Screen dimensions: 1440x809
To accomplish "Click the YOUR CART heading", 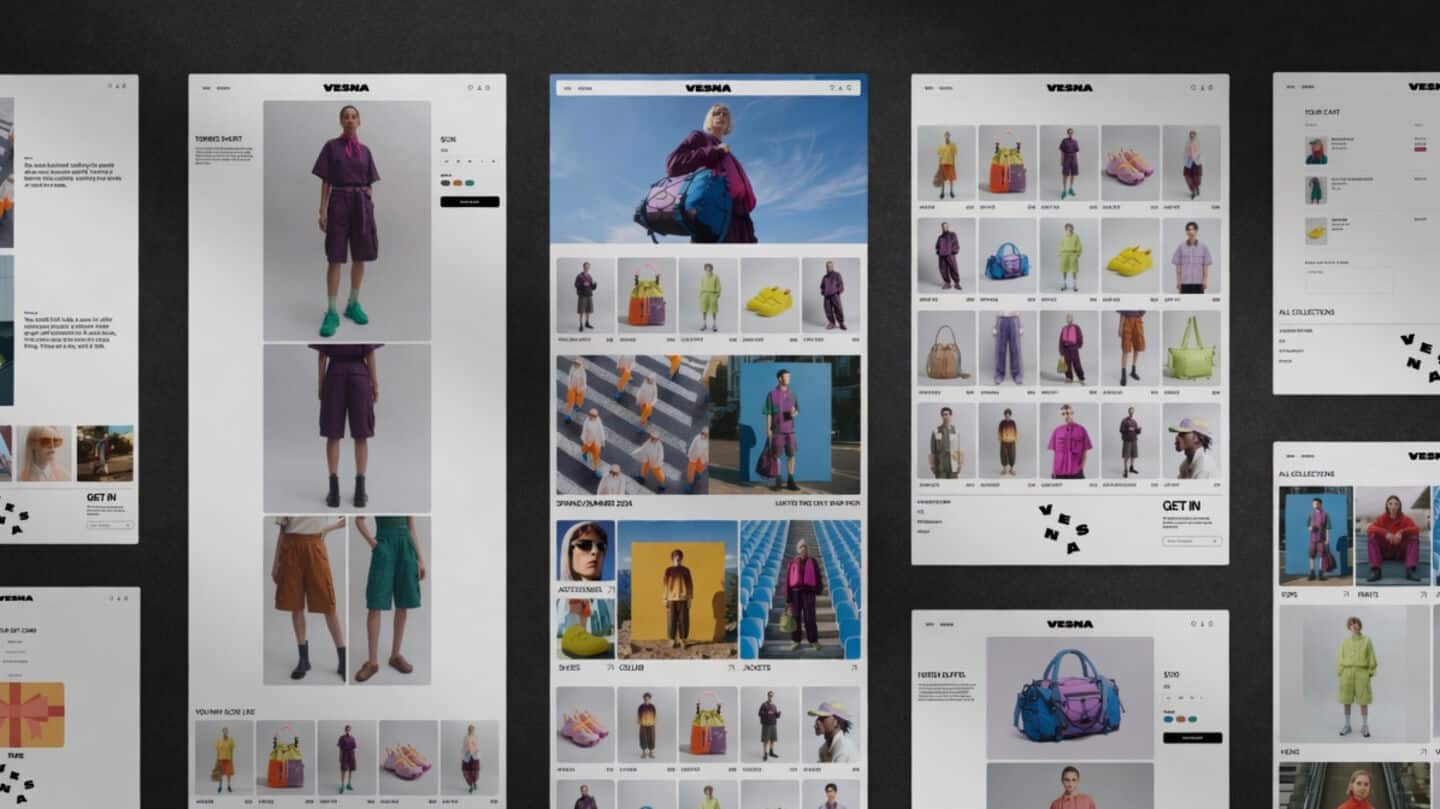I will (x=1323, y=112).
